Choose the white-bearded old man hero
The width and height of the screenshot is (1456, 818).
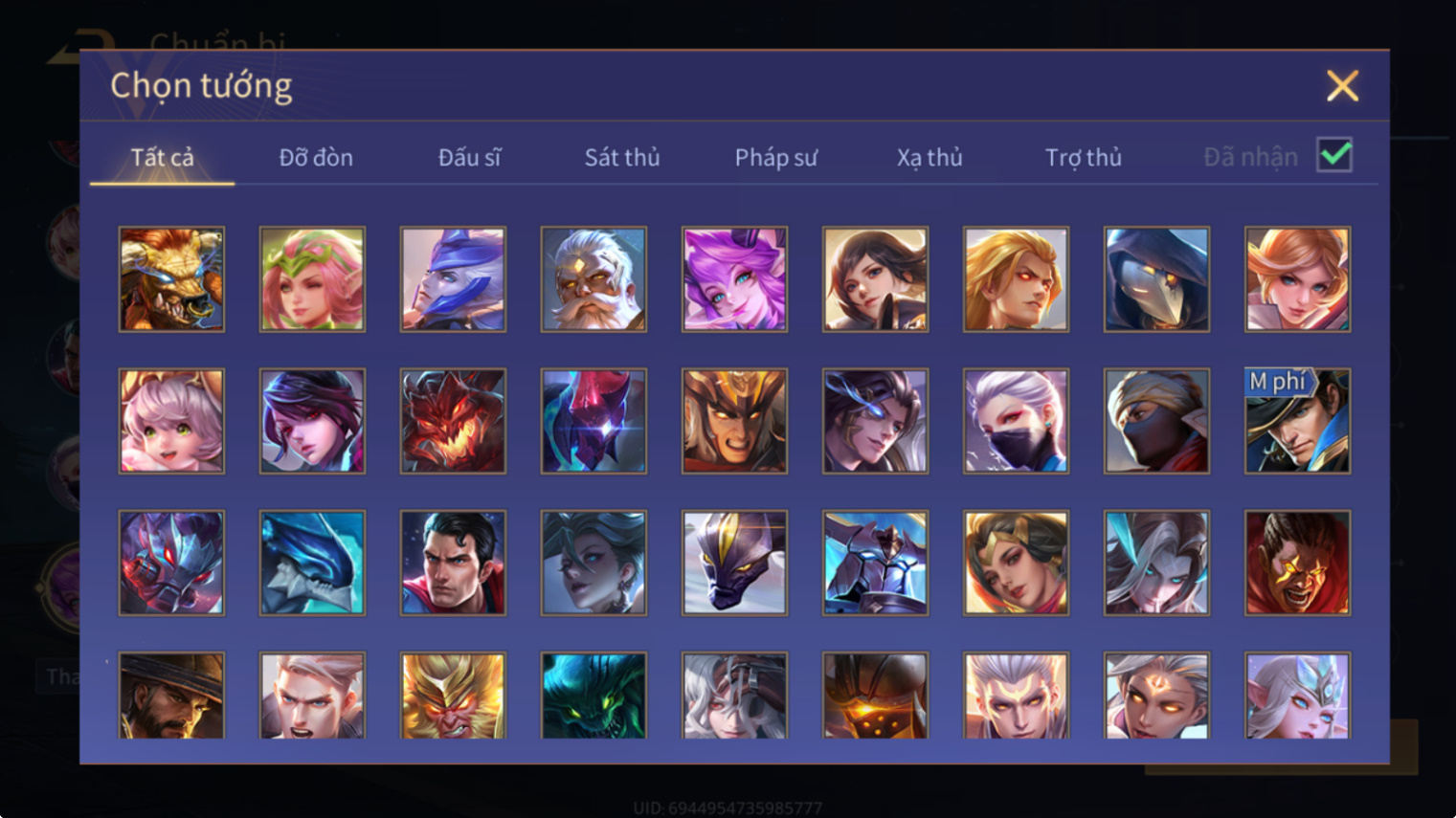pyautogui.click(x=594, y=279)
